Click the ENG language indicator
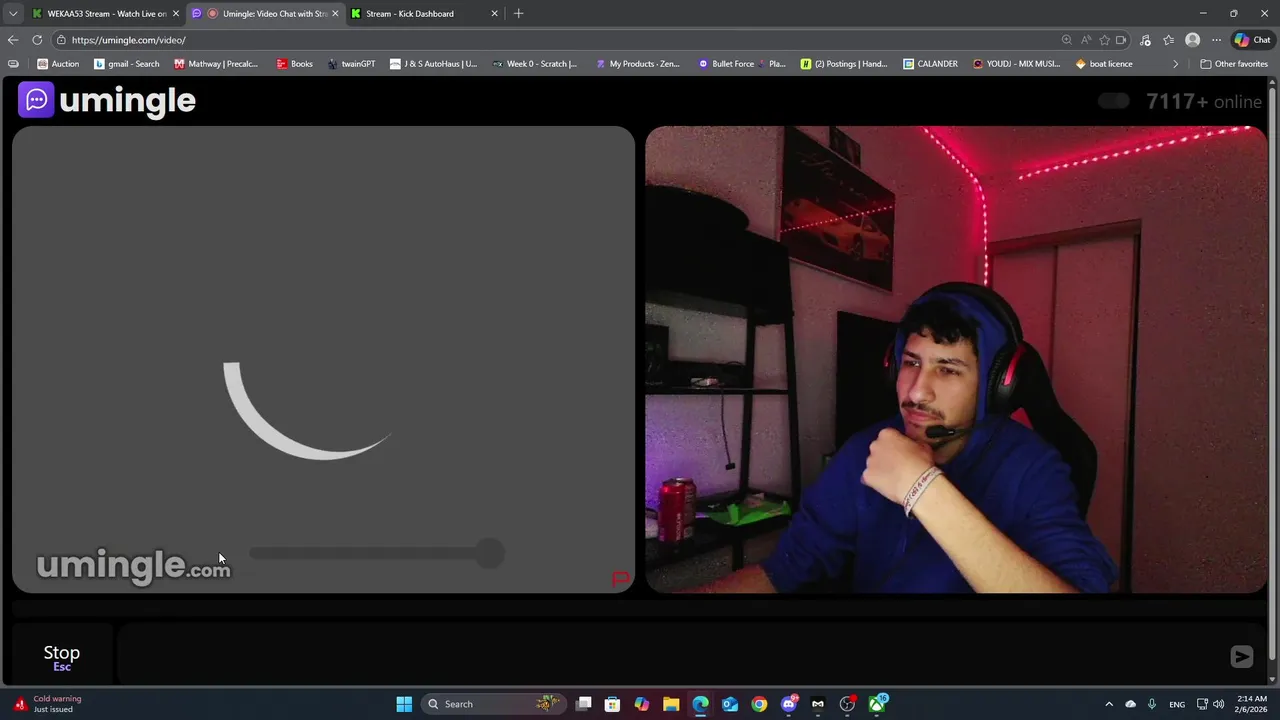 (1177, 704)
